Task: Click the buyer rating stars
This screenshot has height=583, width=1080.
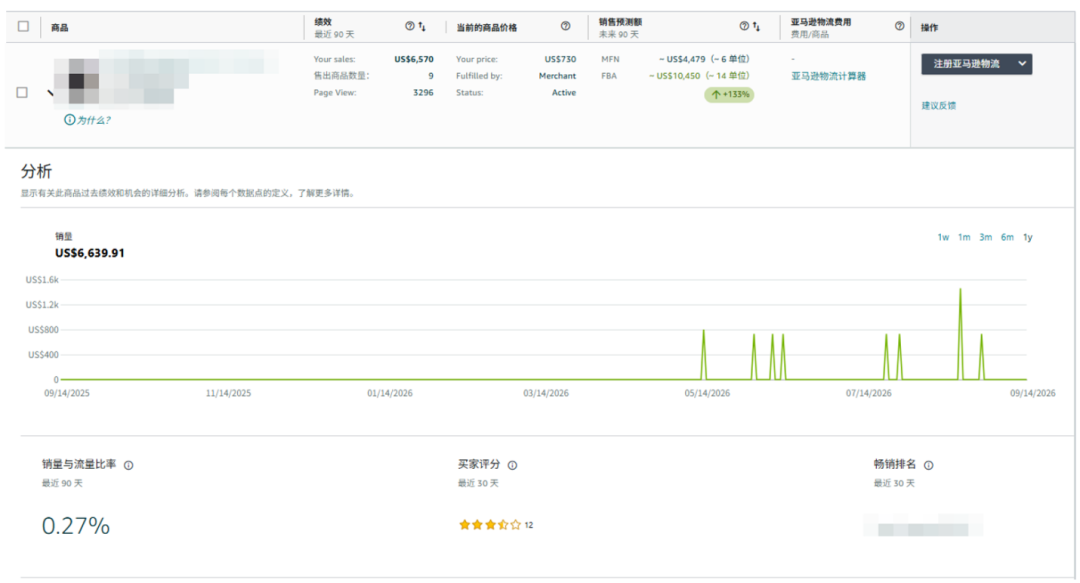Action: [490, 525]
